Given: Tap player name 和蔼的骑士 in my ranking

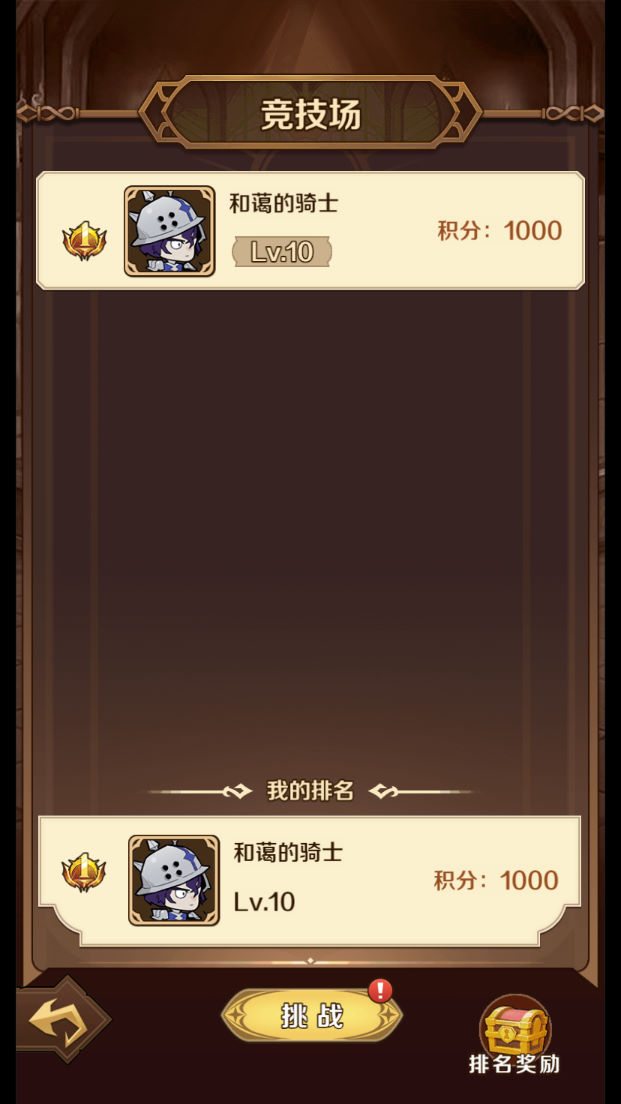Looking at the screenshot, I should [288, 853].
